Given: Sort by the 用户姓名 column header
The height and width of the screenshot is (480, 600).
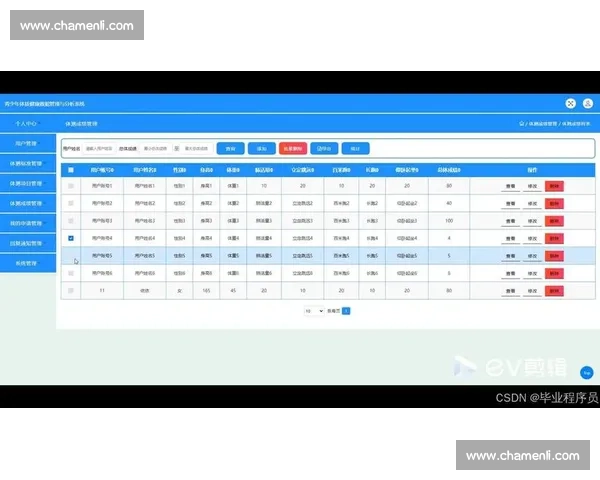Looking at the screenshot, I should [x=145, y=170].
